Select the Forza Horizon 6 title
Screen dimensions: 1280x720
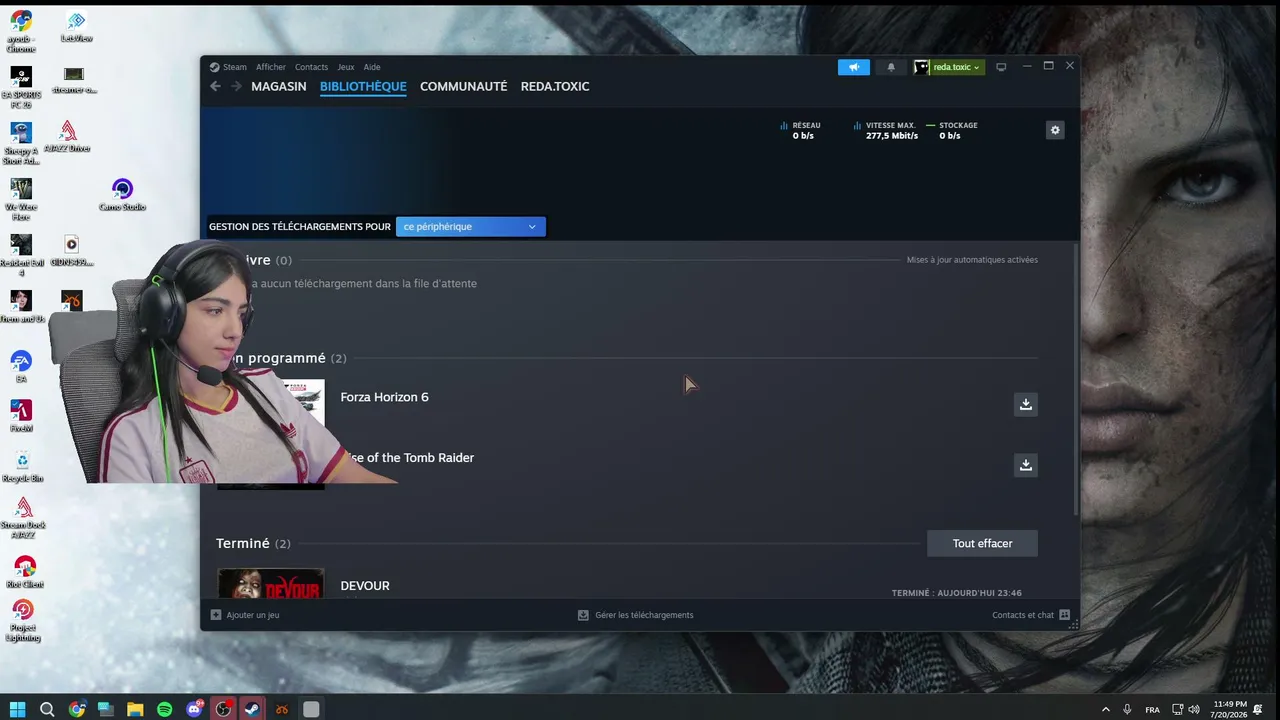point(384,397)
